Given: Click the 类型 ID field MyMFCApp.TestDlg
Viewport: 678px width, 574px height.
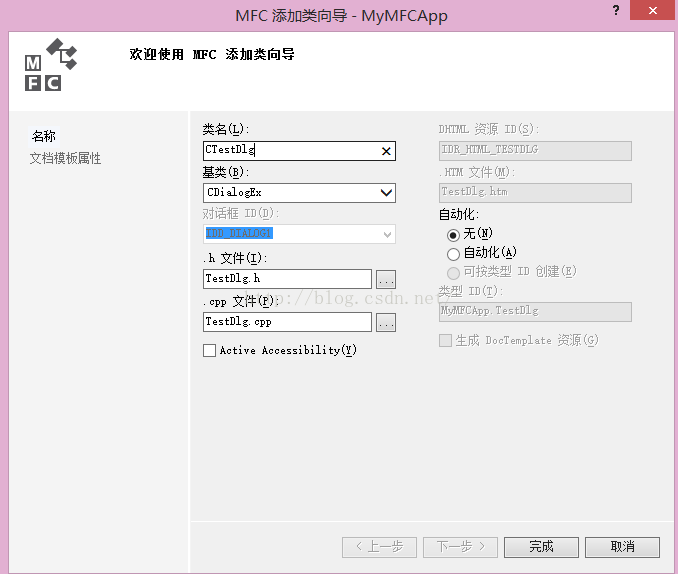Looking at the screenshot, I should [535, 312].
